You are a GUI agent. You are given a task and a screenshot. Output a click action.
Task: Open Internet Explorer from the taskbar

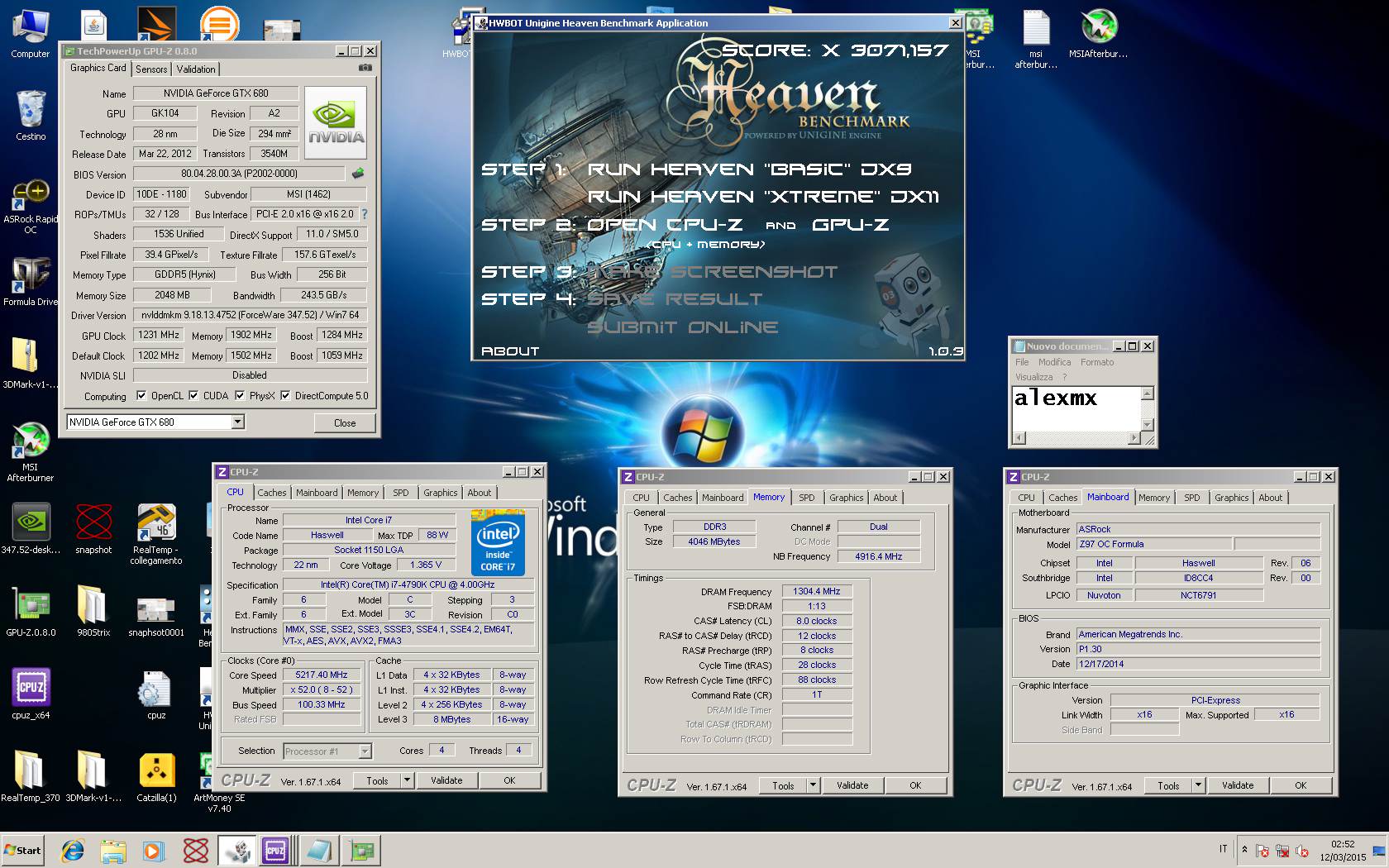(73, 850)
